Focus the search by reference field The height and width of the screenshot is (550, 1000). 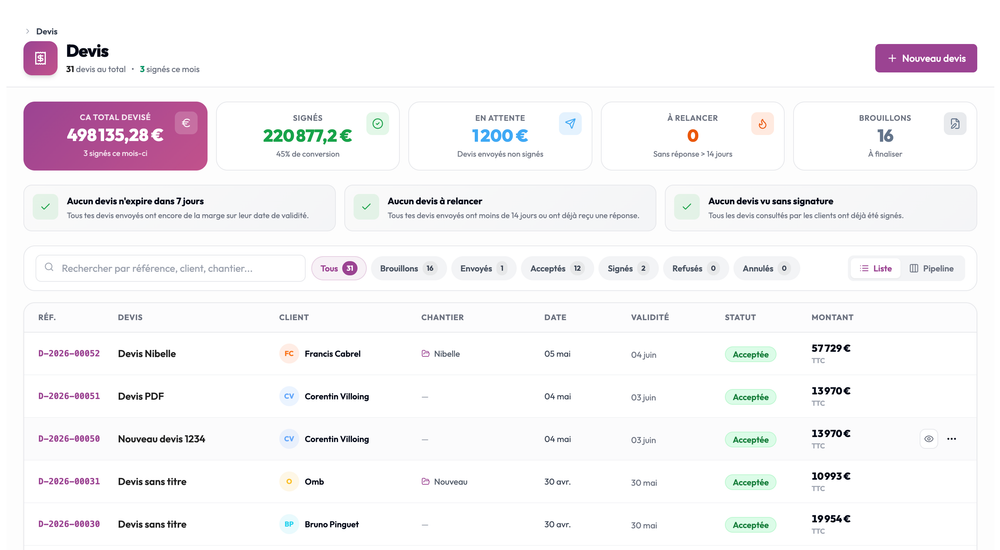pyautogui.click(x=170, y=268)
